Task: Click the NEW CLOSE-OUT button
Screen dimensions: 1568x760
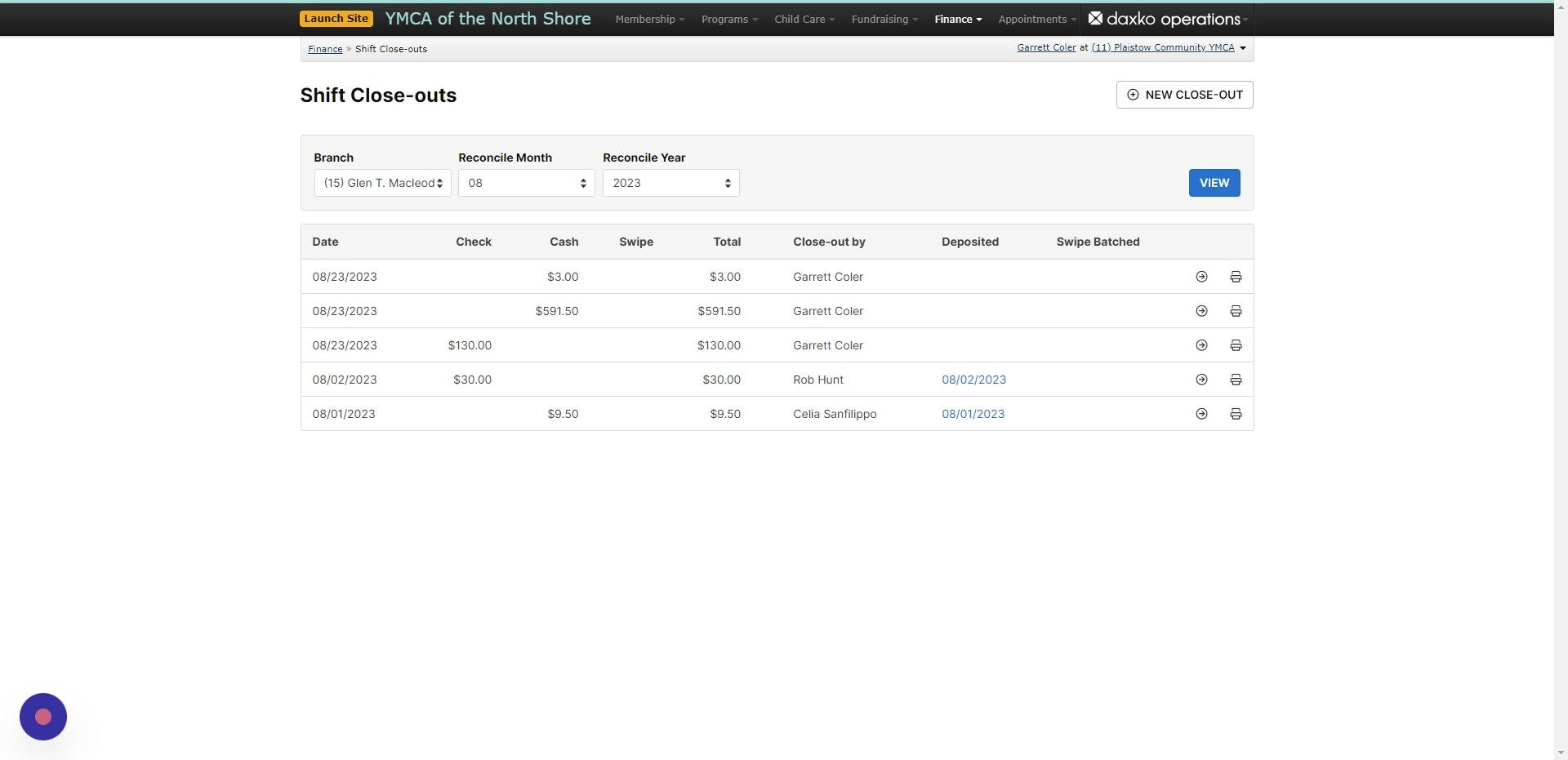Action: 1184,95
